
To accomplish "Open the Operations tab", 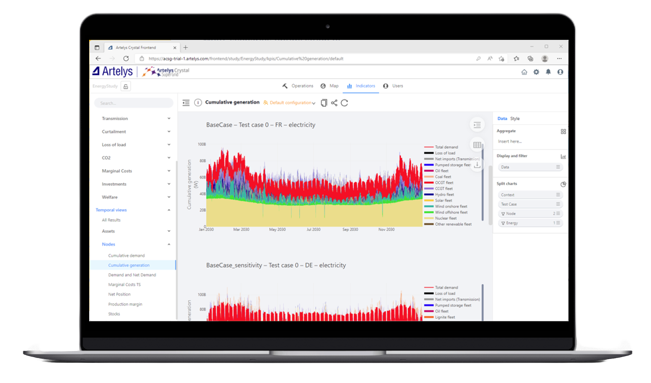I will point(298,86).
